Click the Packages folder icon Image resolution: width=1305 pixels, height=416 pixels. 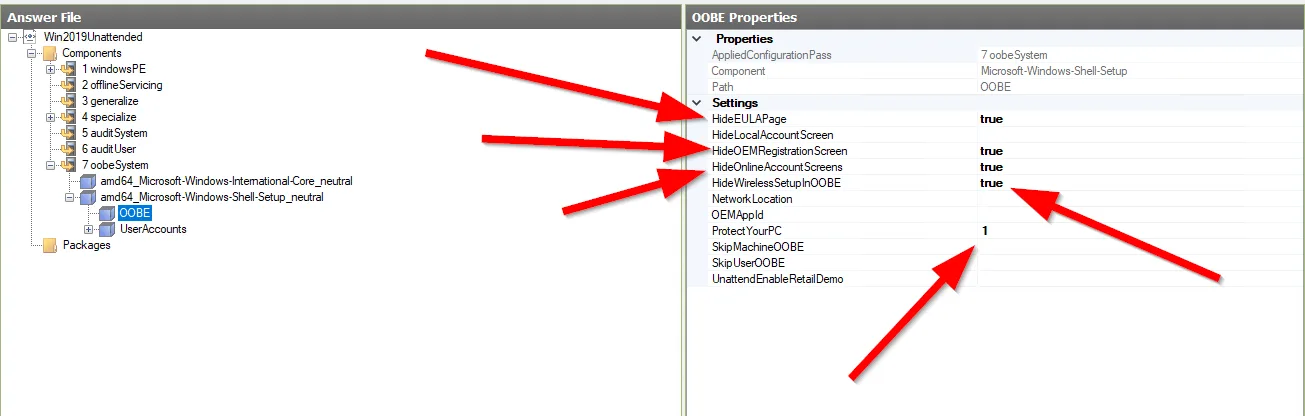click(50, 245)
